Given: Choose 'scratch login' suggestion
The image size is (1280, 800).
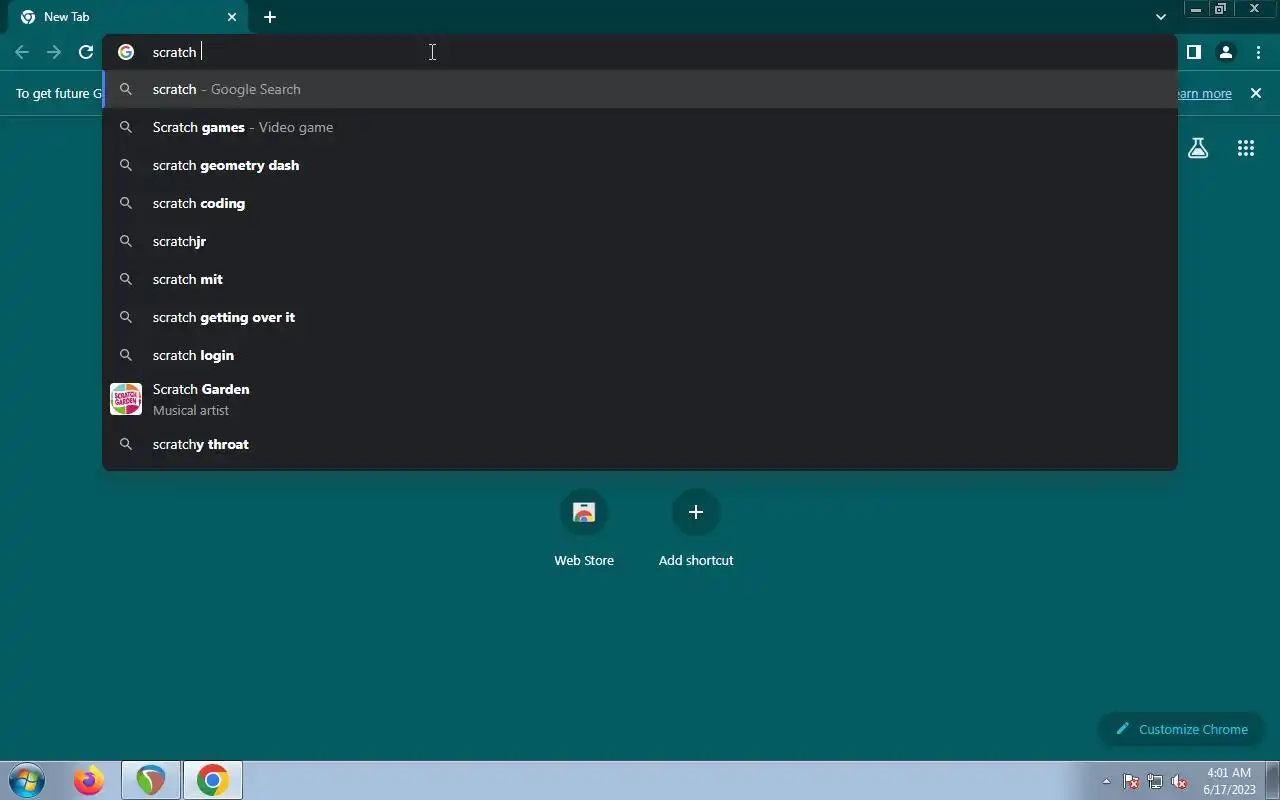Looking at the screenshot, I should click(x=640, y=355).
